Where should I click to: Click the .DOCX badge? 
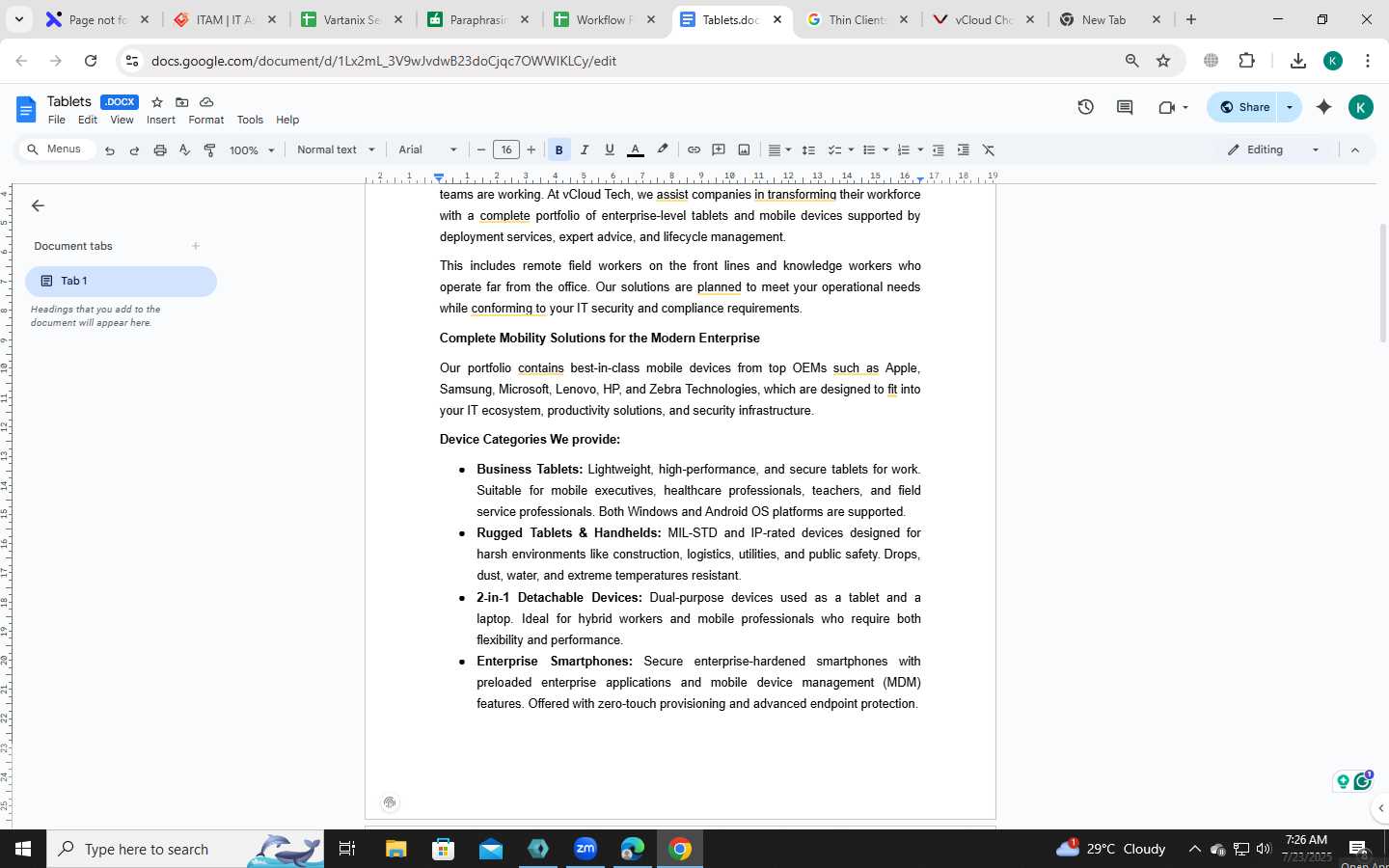point(120,102)
